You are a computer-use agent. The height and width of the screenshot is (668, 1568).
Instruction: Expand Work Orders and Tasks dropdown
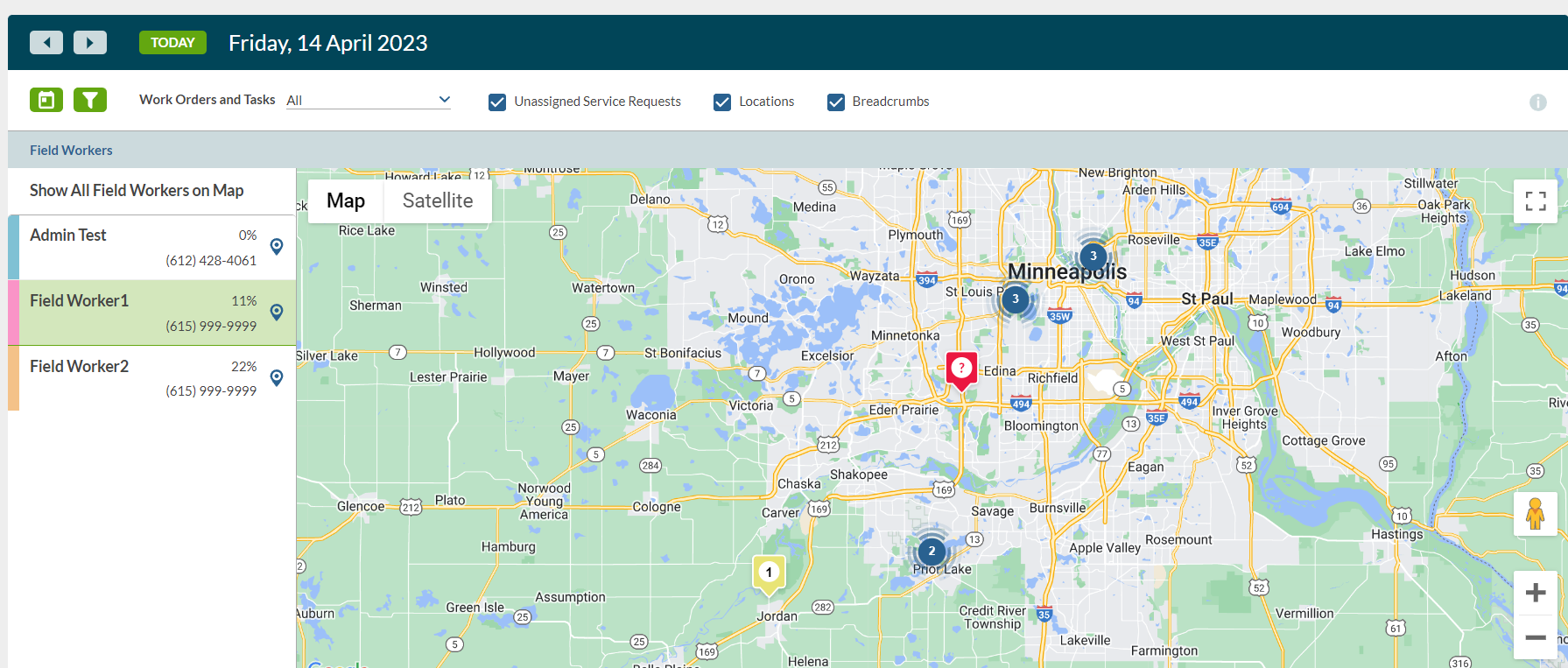tap(369, 101)
